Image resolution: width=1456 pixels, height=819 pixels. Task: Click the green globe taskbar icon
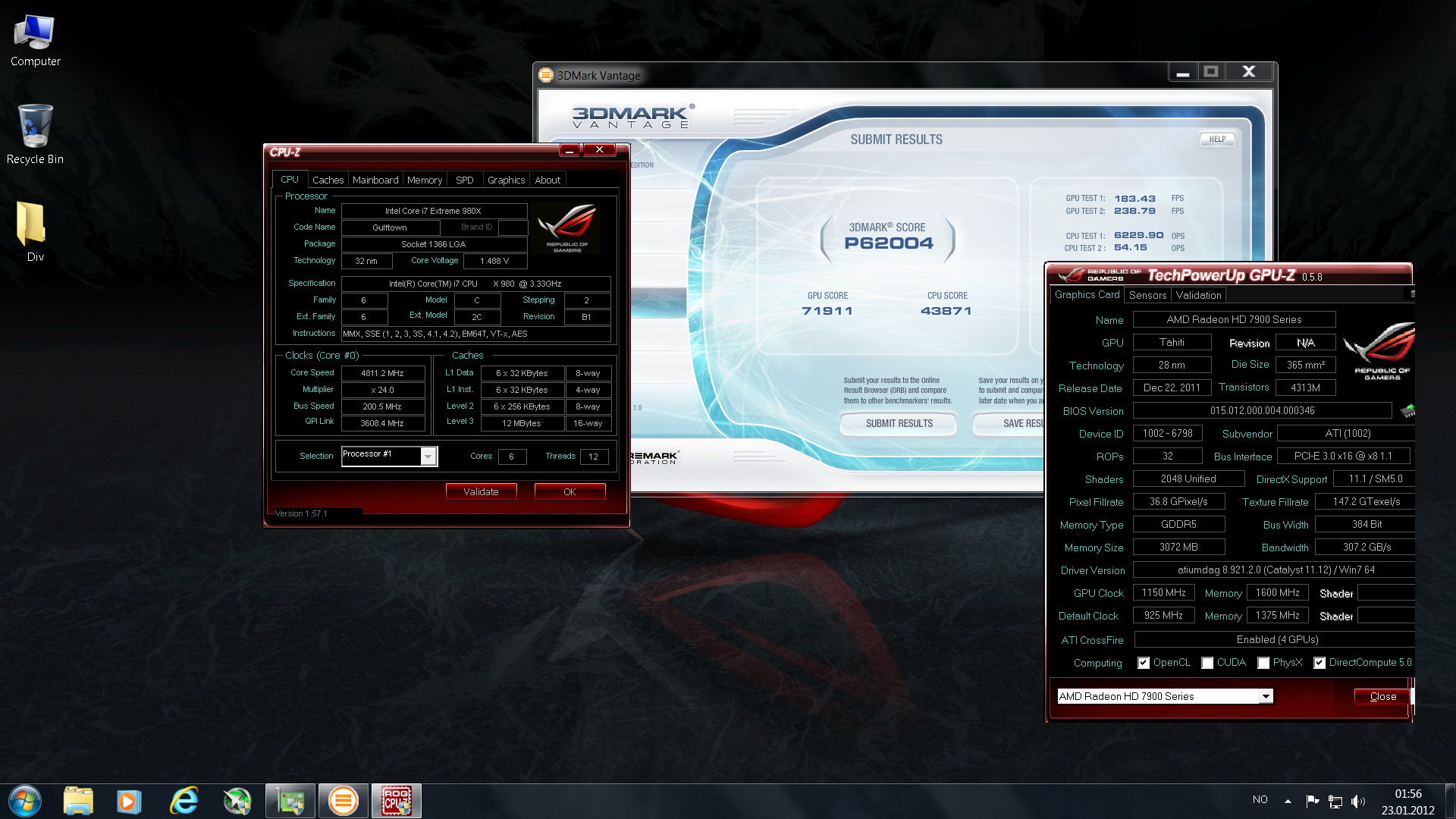[x=237, y=801]
